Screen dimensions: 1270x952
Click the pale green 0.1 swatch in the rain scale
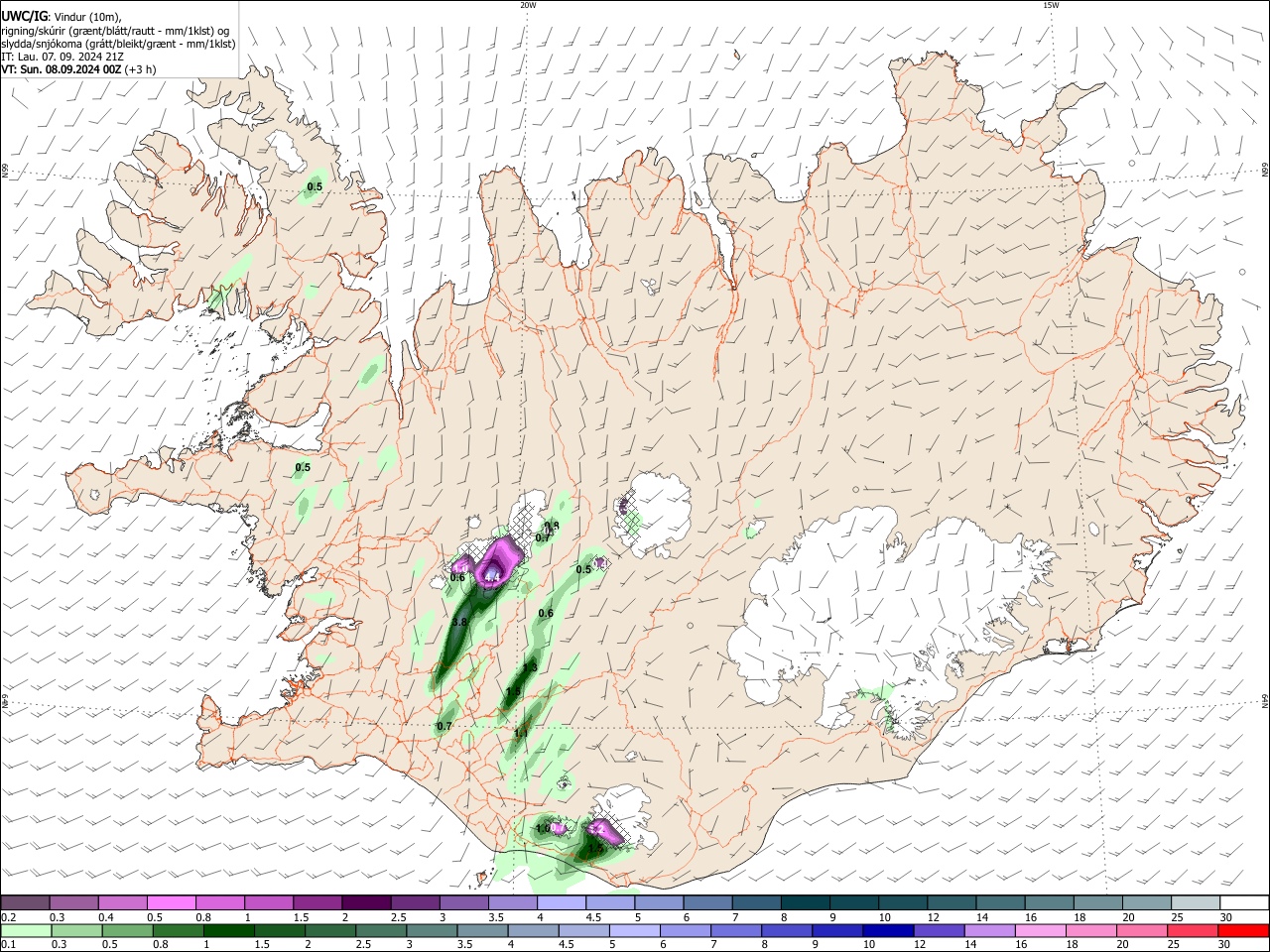26,930
